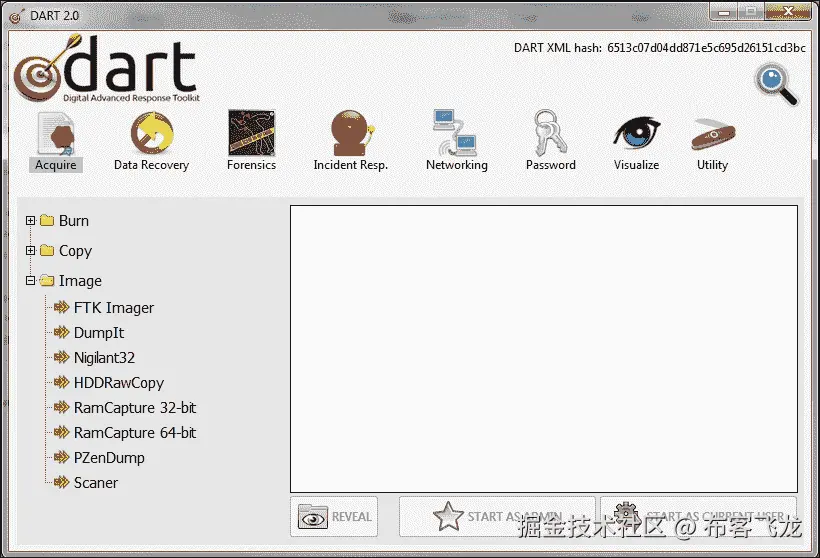Open the Visualize eye icon
Viewport: 820px width, 558px height.
pos(636,133)
